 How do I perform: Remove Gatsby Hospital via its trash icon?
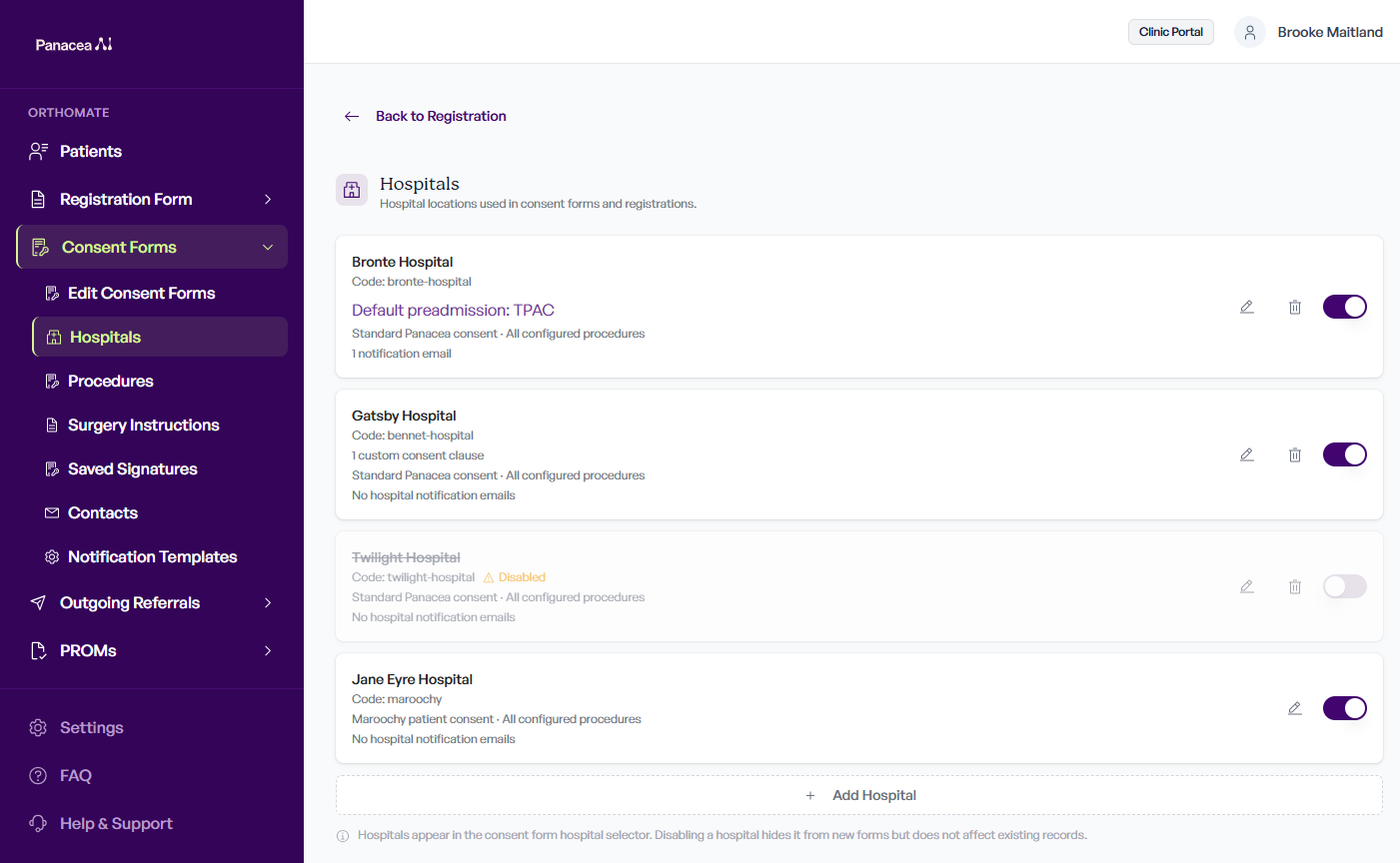tap(1295, 454)
